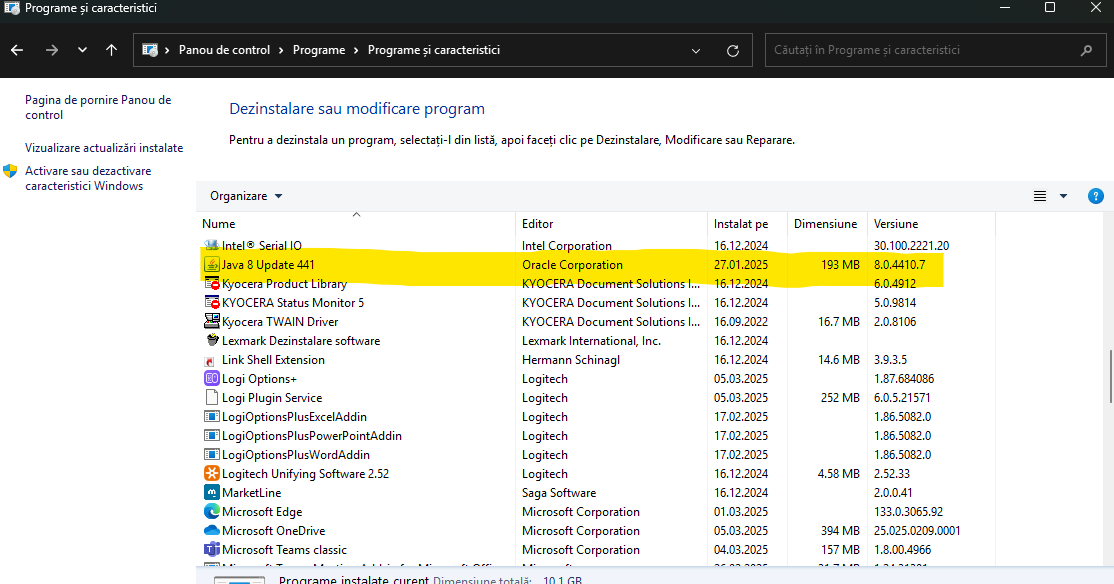Click the Microsoft OneDrive icon

[x=212, y=531]
